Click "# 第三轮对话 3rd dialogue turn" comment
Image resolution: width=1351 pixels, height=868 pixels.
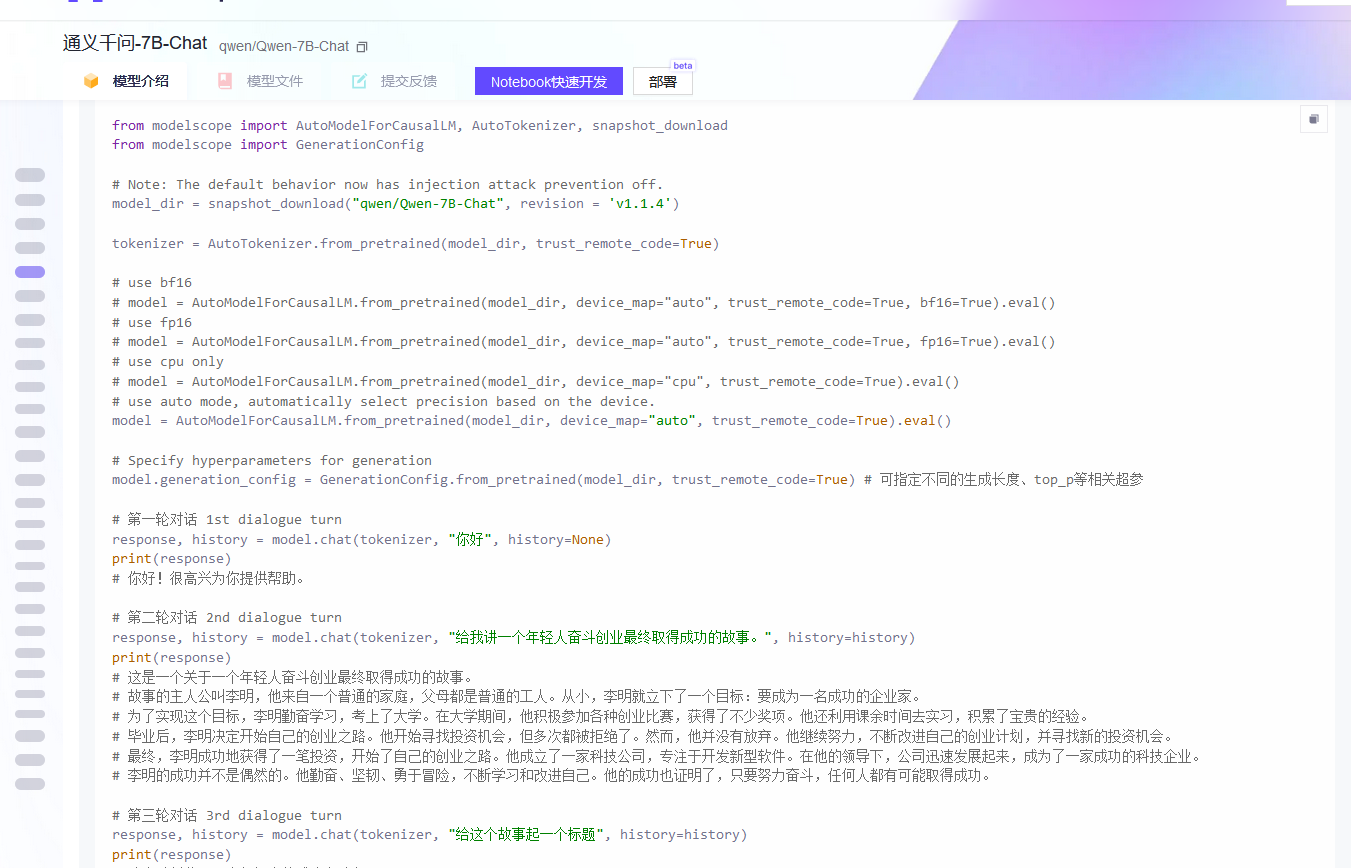point(227,815)
